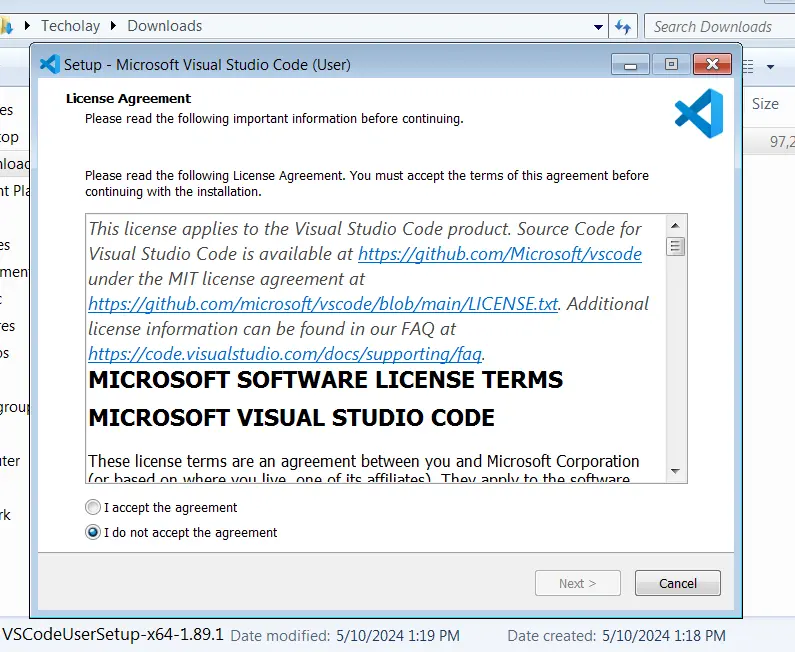Click license text scroll-down arrow
Screen dimensions: 795x652
coord(675,471)
